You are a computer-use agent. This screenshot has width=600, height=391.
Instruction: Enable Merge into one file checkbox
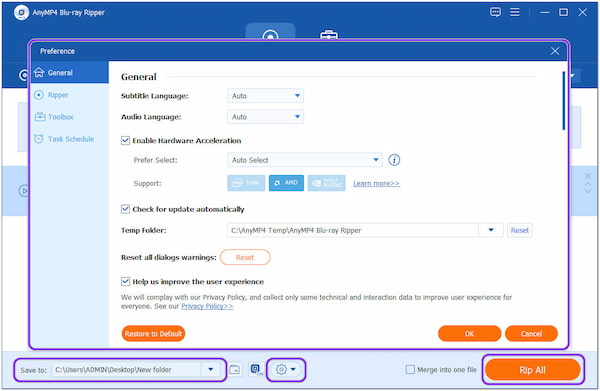pos(410,370)
